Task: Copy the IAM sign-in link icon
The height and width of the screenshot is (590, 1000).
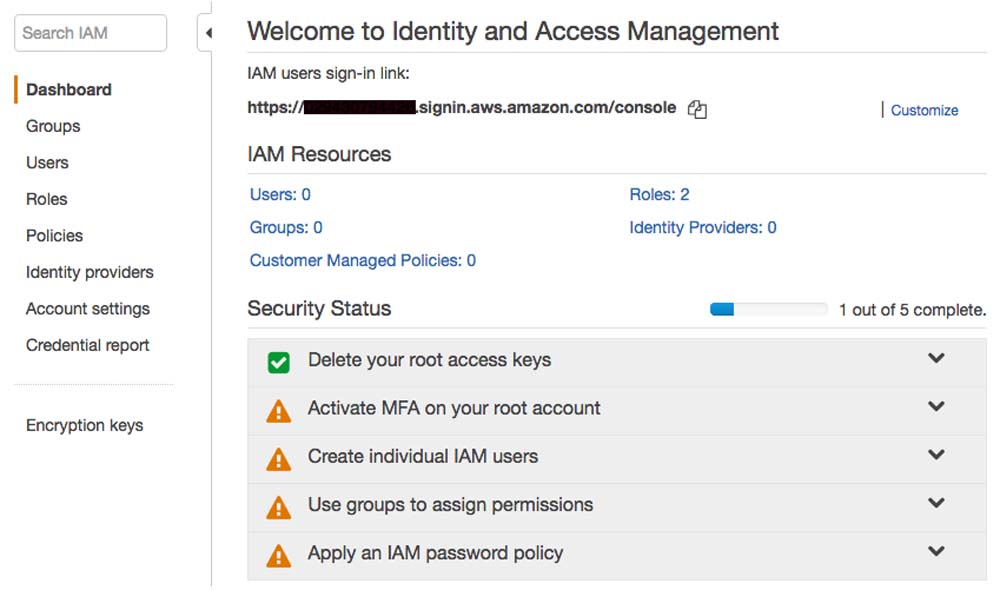Action: (697, 110)
